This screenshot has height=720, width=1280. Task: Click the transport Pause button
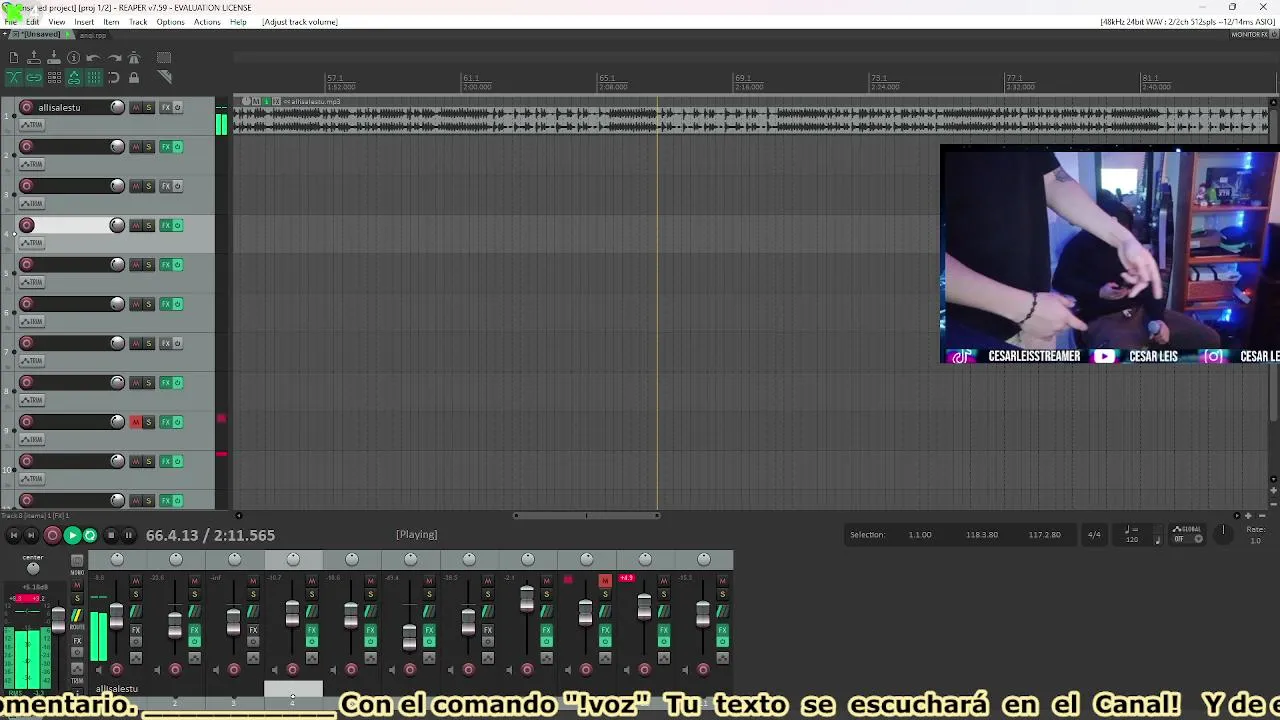(129, 536)
